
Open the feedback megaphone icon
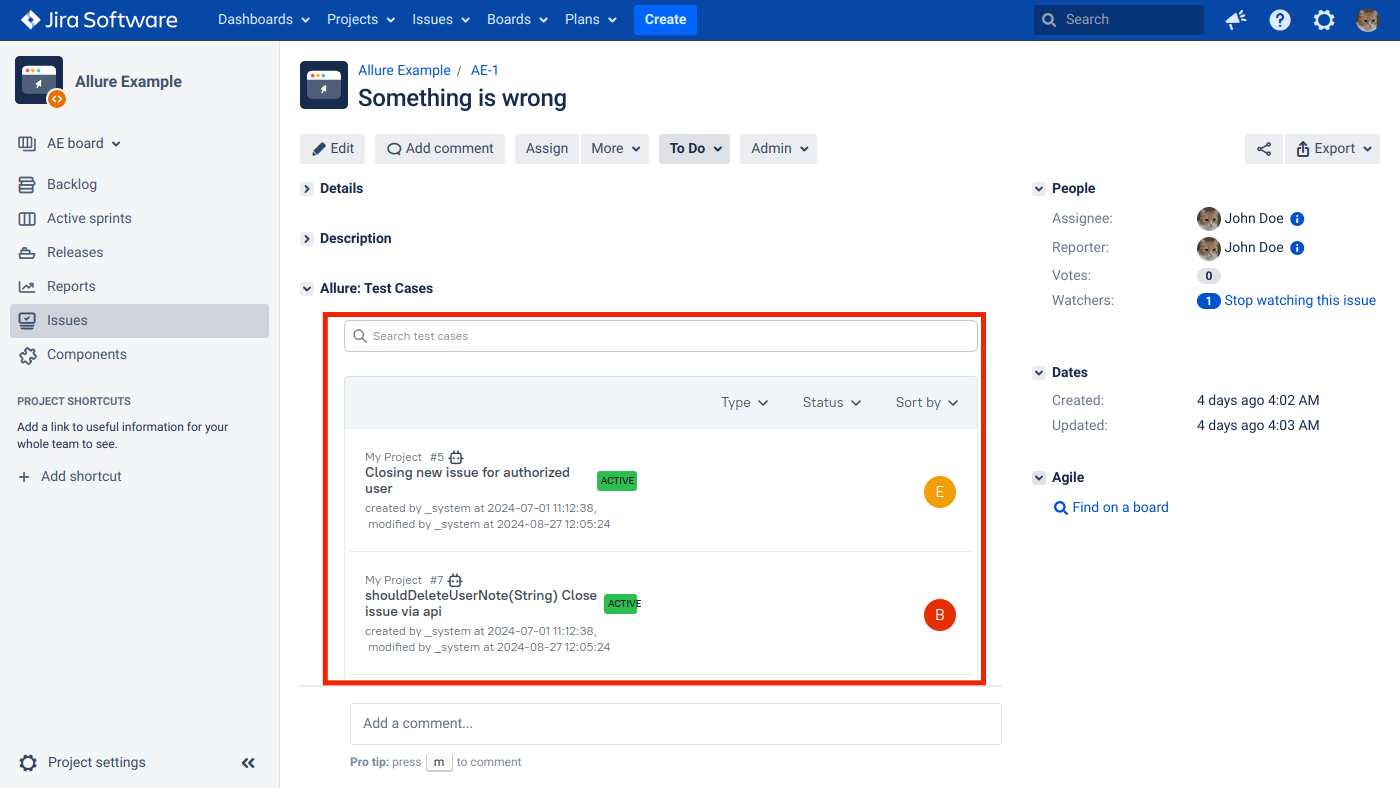point(1236,20)
